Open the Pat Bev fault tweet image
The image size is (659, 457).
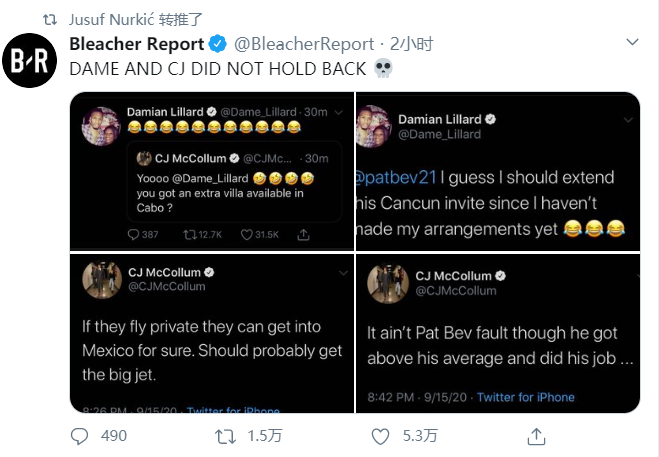point(498,333)
